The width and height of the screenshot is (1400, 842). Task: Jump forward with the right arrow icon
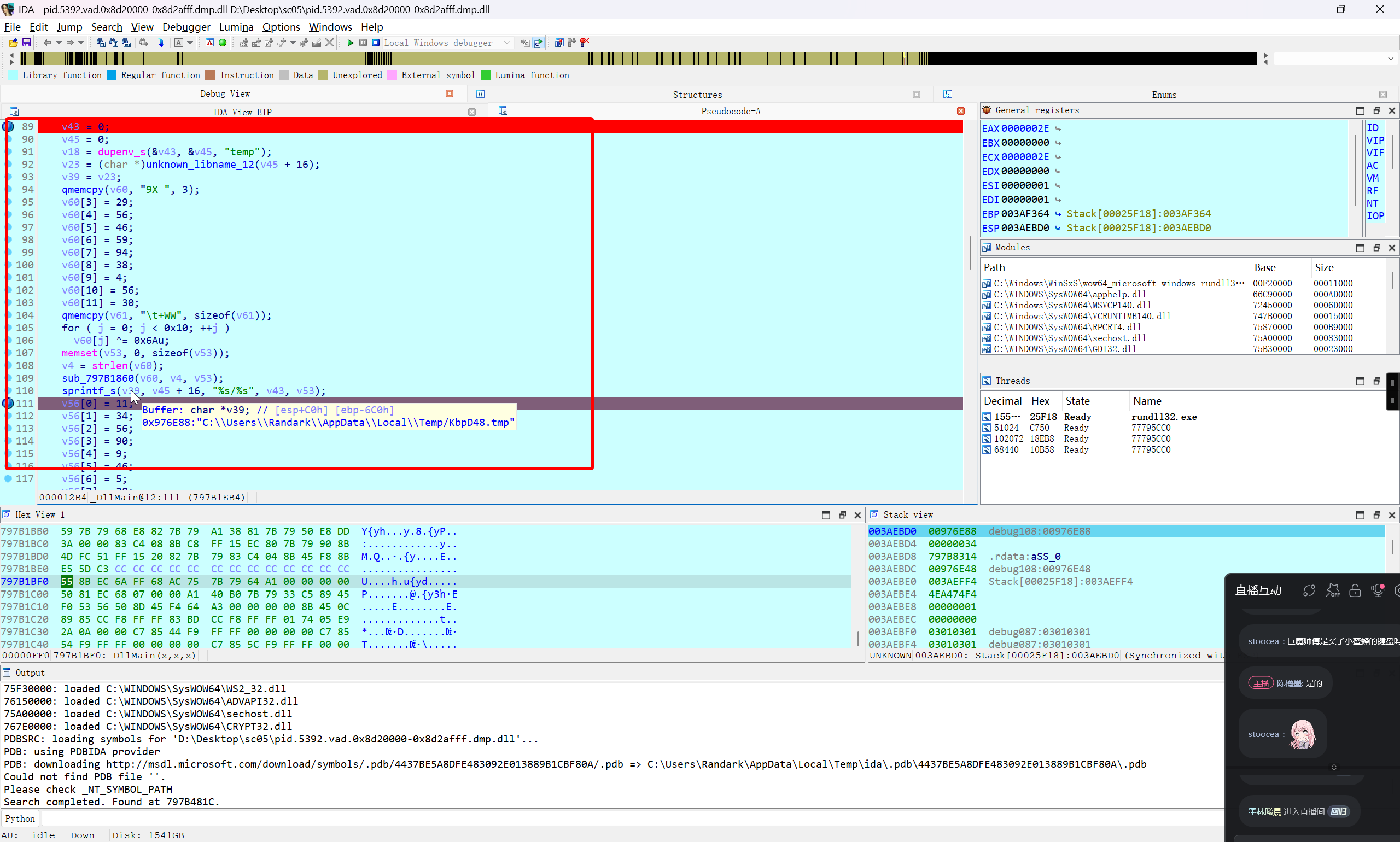(x=70, y=43)
